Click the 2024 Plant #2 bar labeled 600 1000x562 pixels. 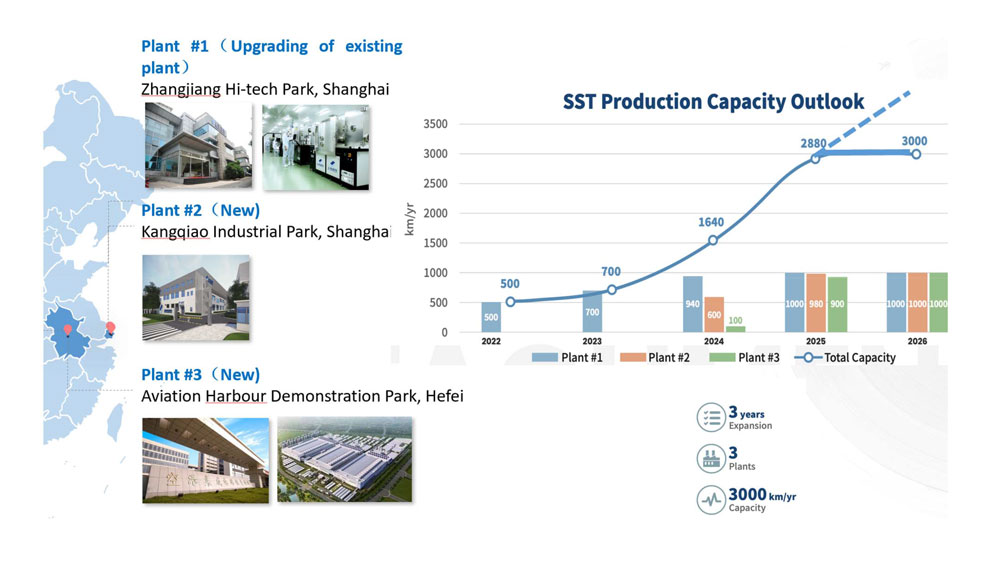[x=714, y=314]
